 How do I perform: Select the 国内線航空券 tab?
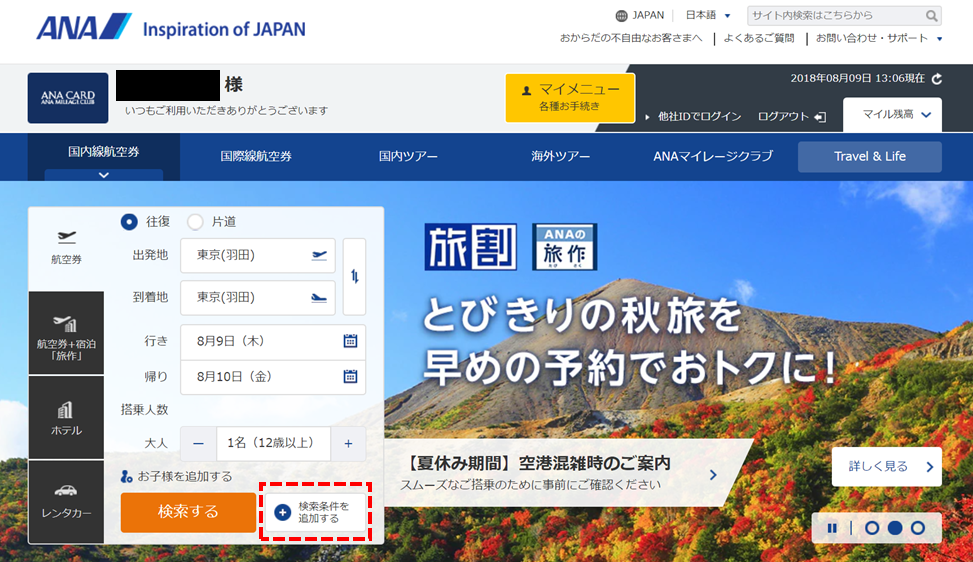coord(104,157)
